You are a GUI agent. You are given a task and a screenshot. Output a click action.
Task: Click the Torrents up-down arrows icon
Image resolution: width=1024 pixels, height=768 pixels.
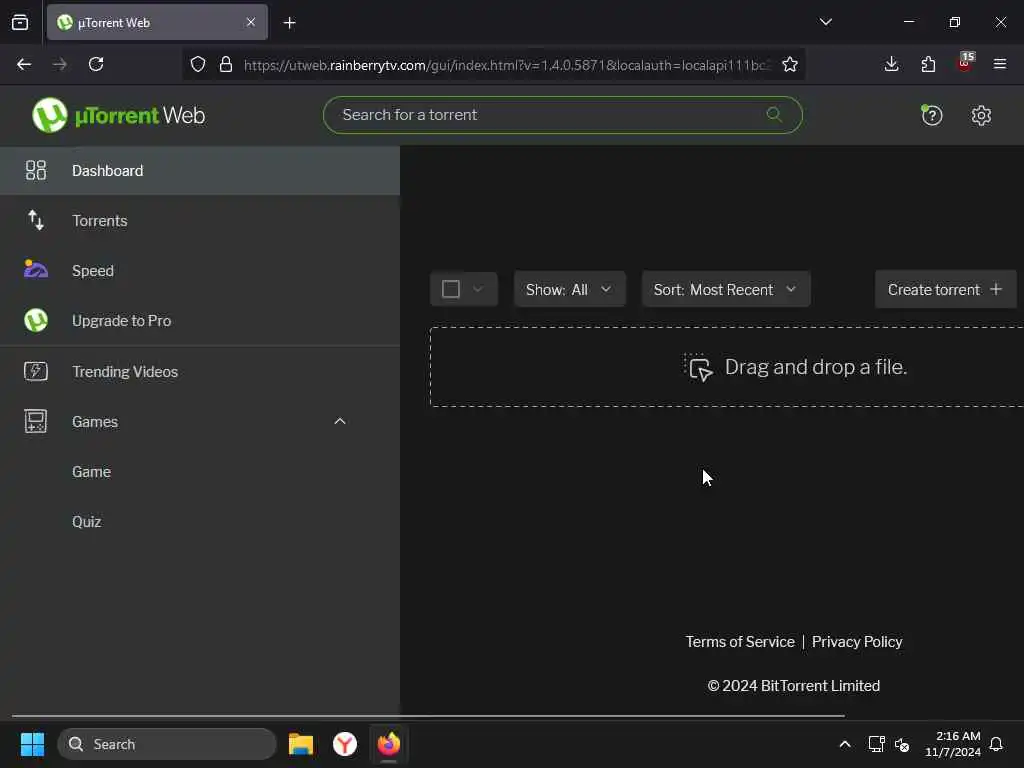(x=36, y=221)
